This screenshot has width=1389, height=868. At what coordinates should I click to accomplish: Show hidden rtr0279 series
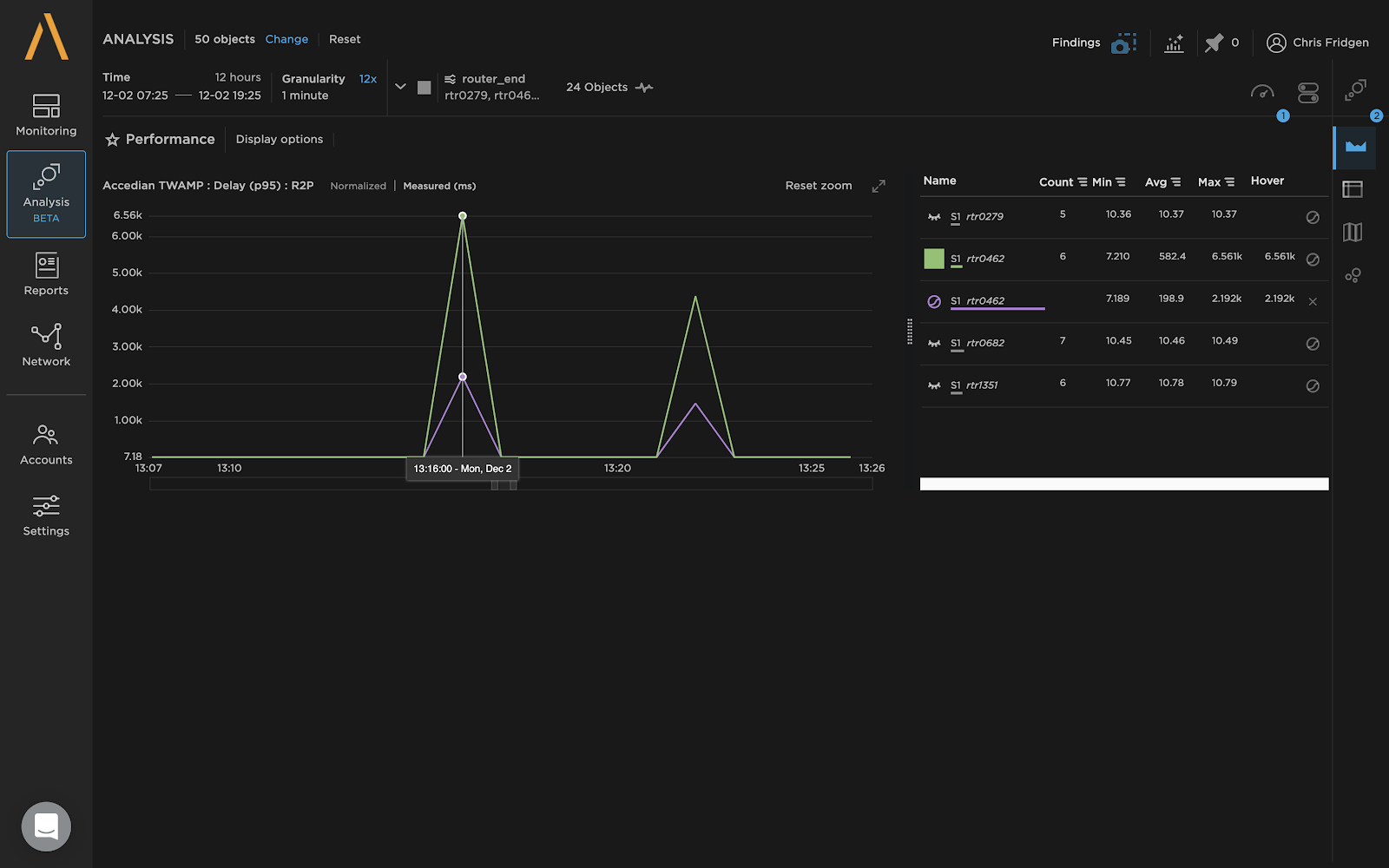coord(934,217)
